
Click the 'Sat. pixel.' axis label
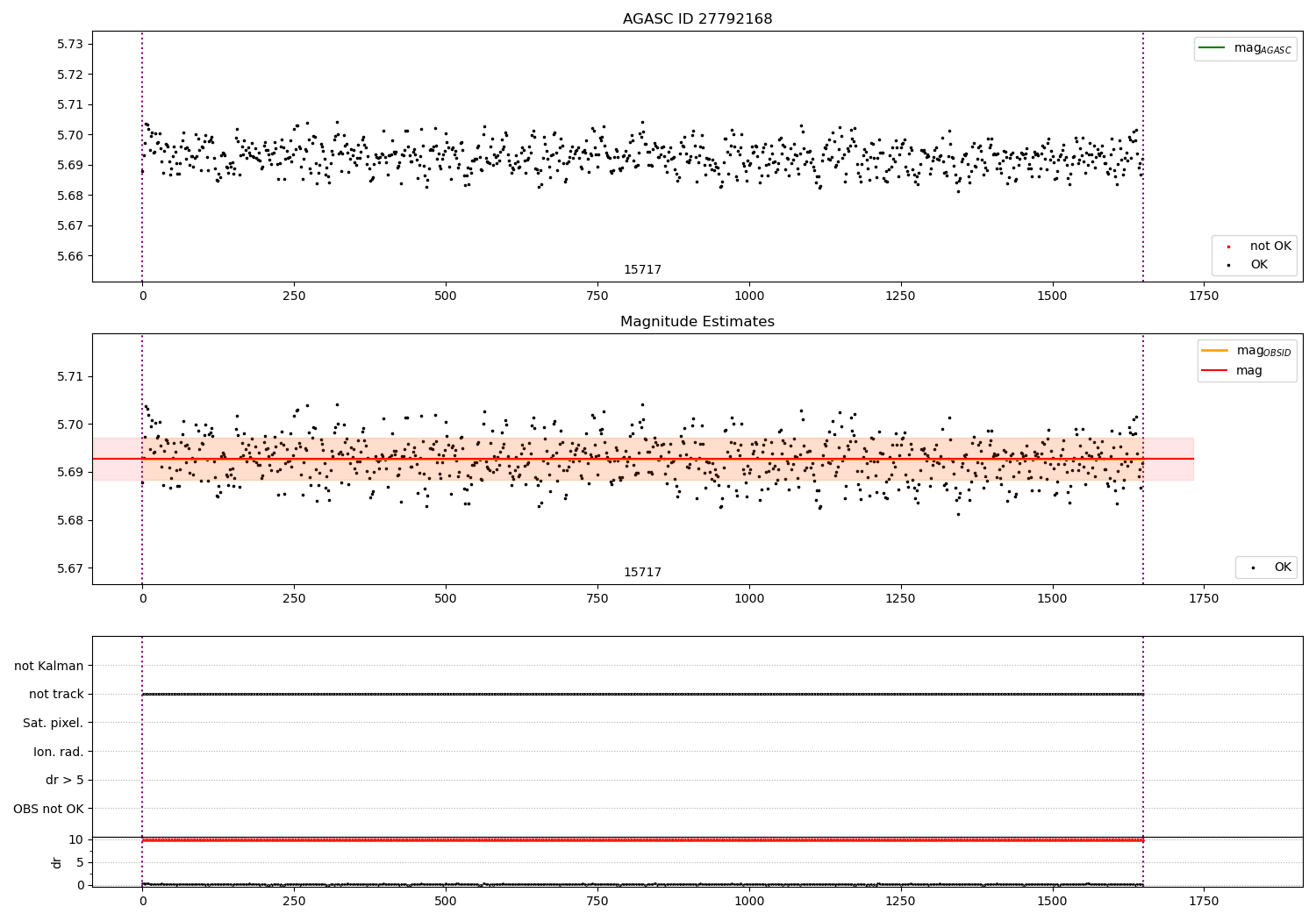pyautogui.click(x=54, y=723)
